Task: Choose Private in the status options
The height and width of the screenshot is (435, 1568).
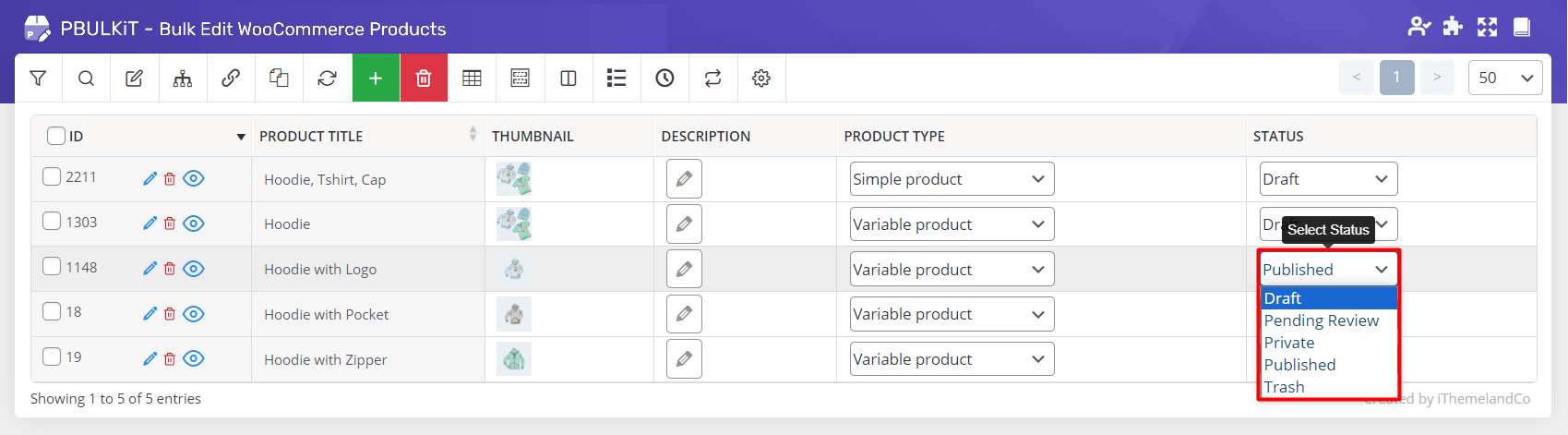Action: click(x=1289, y=343)
